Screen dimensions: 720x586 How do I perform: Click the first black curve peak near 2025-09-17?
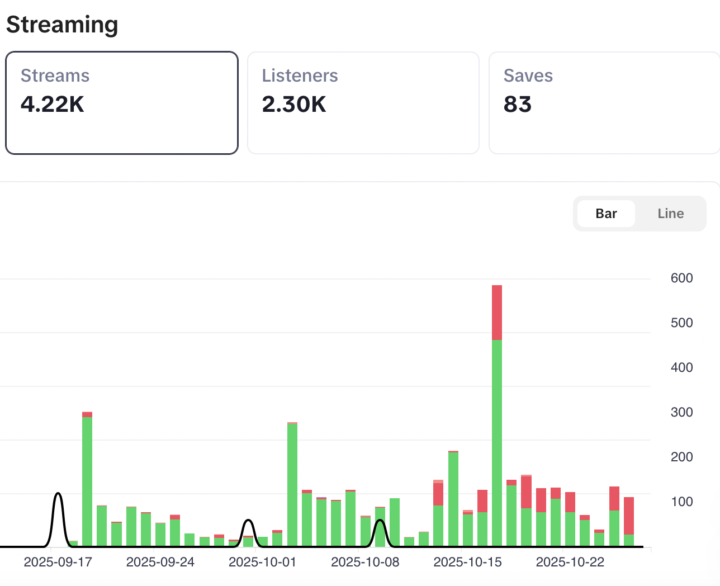click(x=58, y=494)
